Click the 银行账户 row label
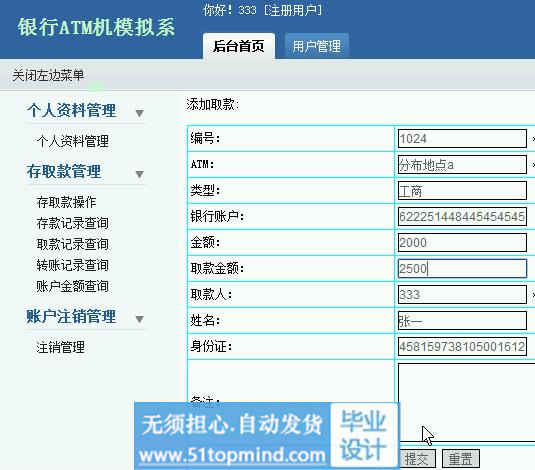 pos(217,216)
